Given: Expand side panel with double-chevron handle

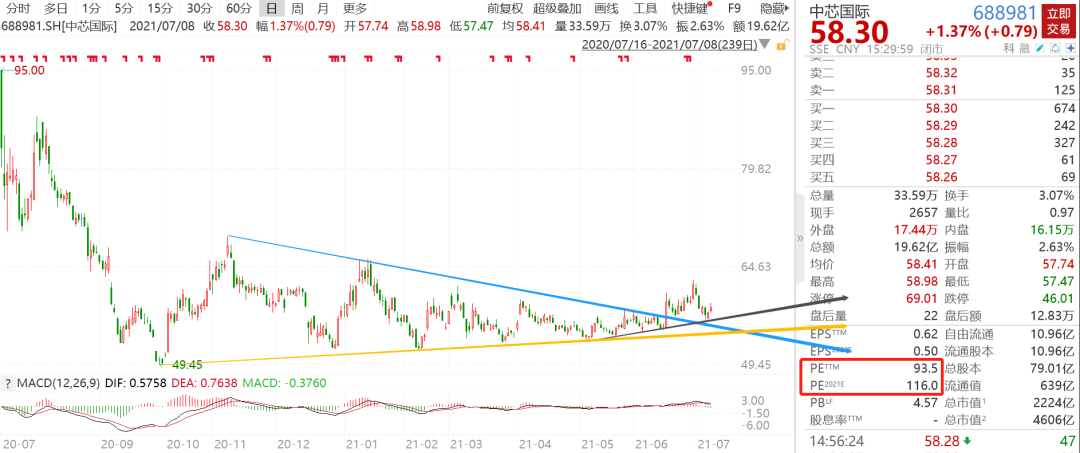Looking at the screenshot, I should point(800,239).
